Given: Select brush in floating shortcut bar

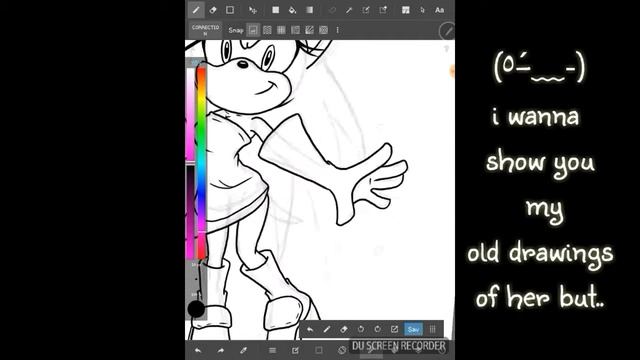Looking at the screenshot, I should 327,329.
